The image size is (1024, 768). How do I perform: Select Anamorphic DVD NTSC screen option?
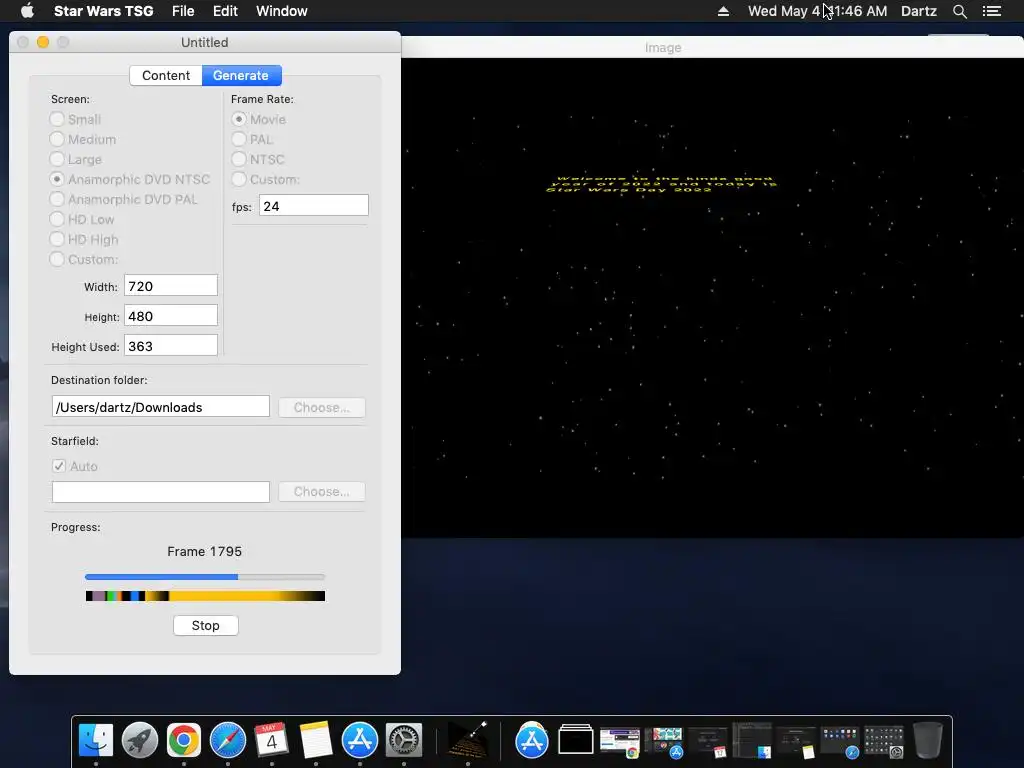(x=57, y=179)
